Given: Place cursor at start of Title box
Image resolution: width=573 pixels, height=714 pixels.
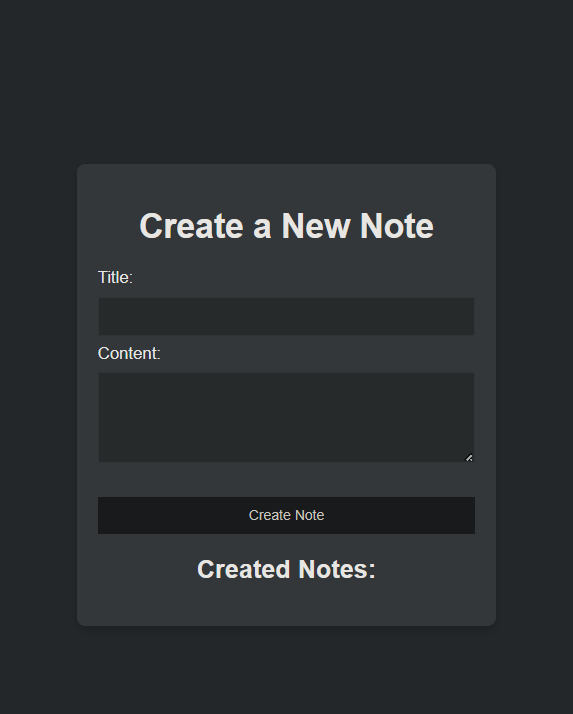Looking at the screenshot, I should (x=103, y=316).
